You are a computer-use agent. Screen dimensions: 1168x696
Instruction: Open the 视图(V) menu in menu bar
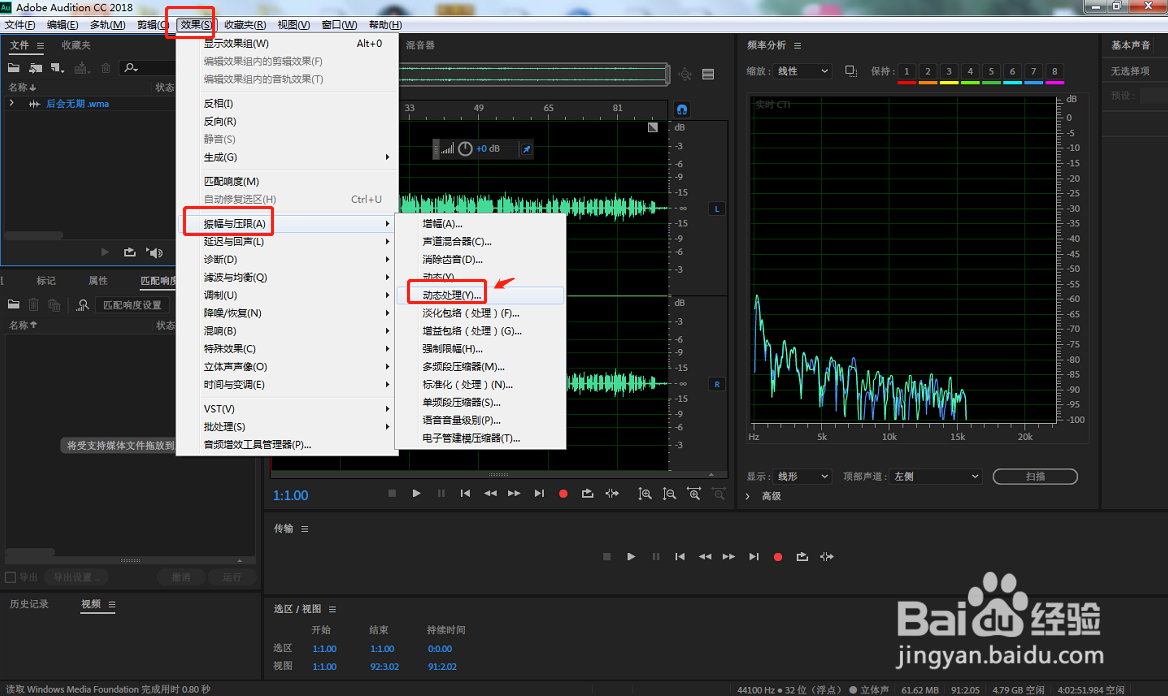pyautogui.click(x=294, y=25)
